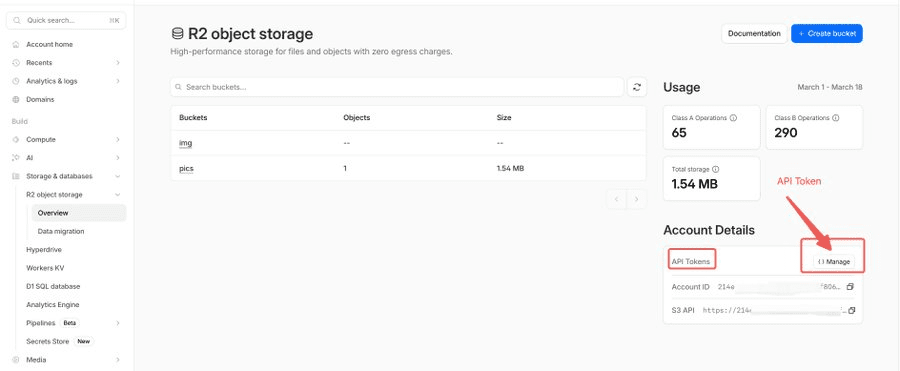900x371 pixels.
Task: Refresh the buckets list with the reload icon
Action: (x=637, y=87)
